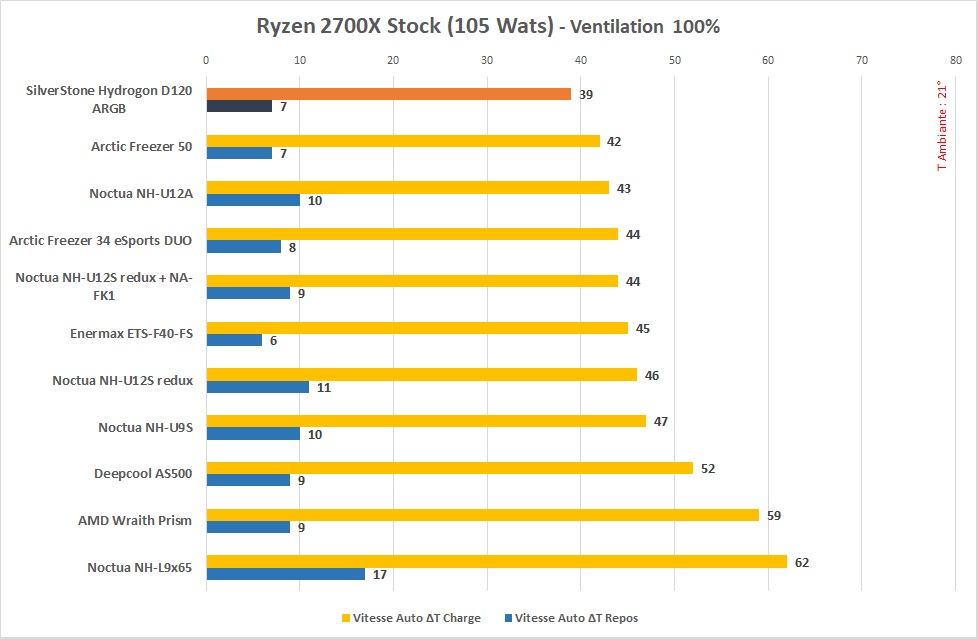Click axis tick value 0
978x639 pixels.
pos(206,61)
